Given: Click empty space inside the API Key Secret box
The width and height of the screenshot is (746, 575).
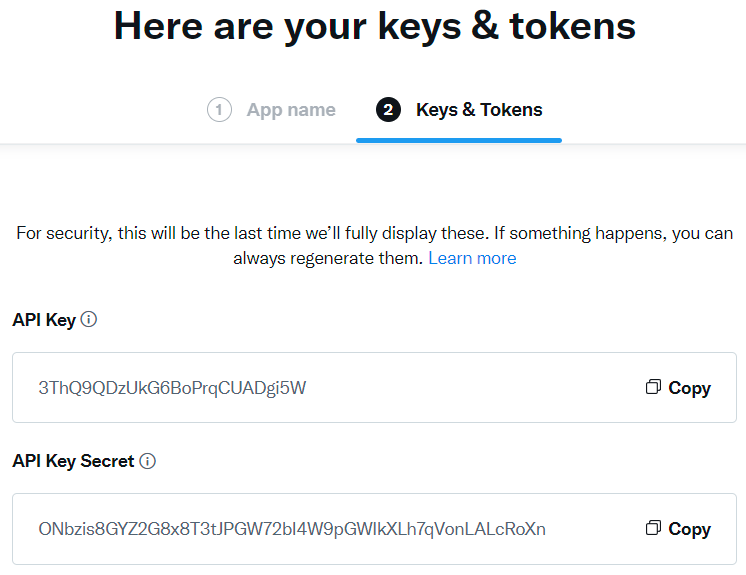Looking at the screenshot, I should pos(595,529).
